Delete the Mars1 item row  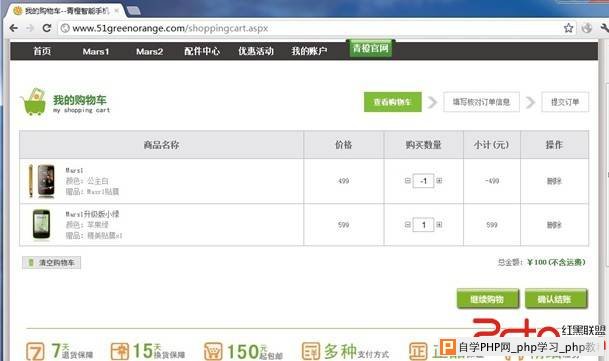554,181
